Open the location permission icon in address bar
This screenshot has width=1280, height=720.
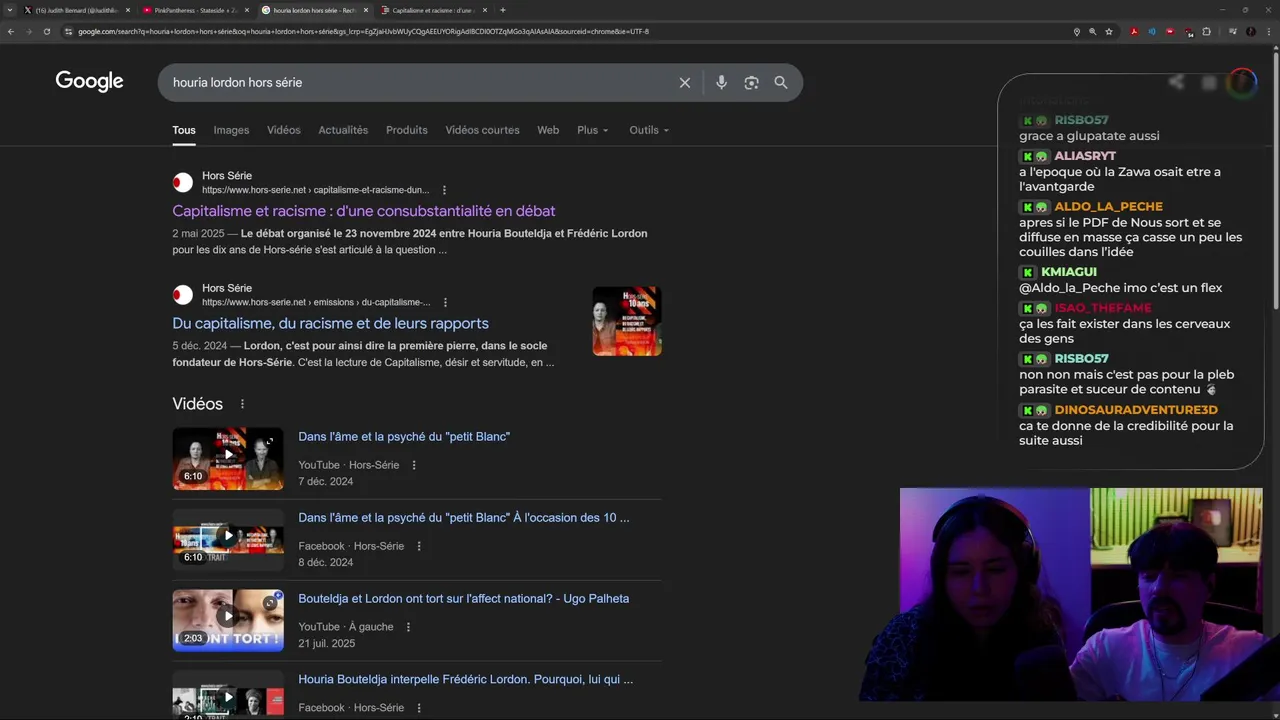click(x=1076, y=31)
